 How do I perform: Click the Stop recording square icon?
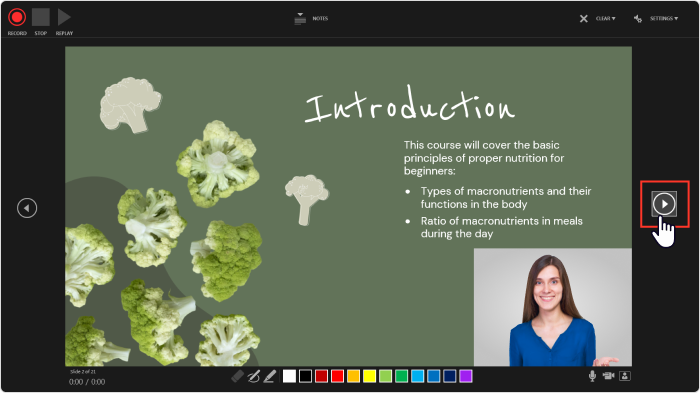point(41,17)
